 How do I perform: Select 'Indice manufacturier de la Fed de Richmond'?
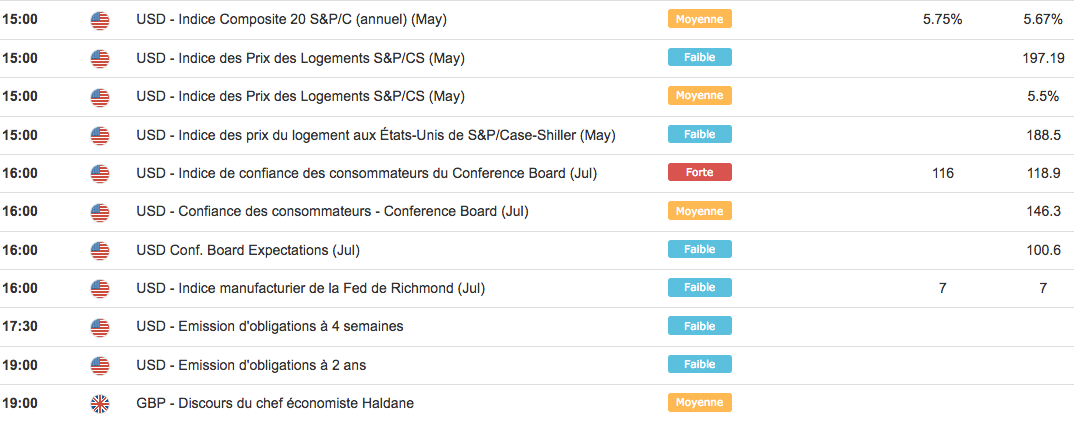[310, 288]
